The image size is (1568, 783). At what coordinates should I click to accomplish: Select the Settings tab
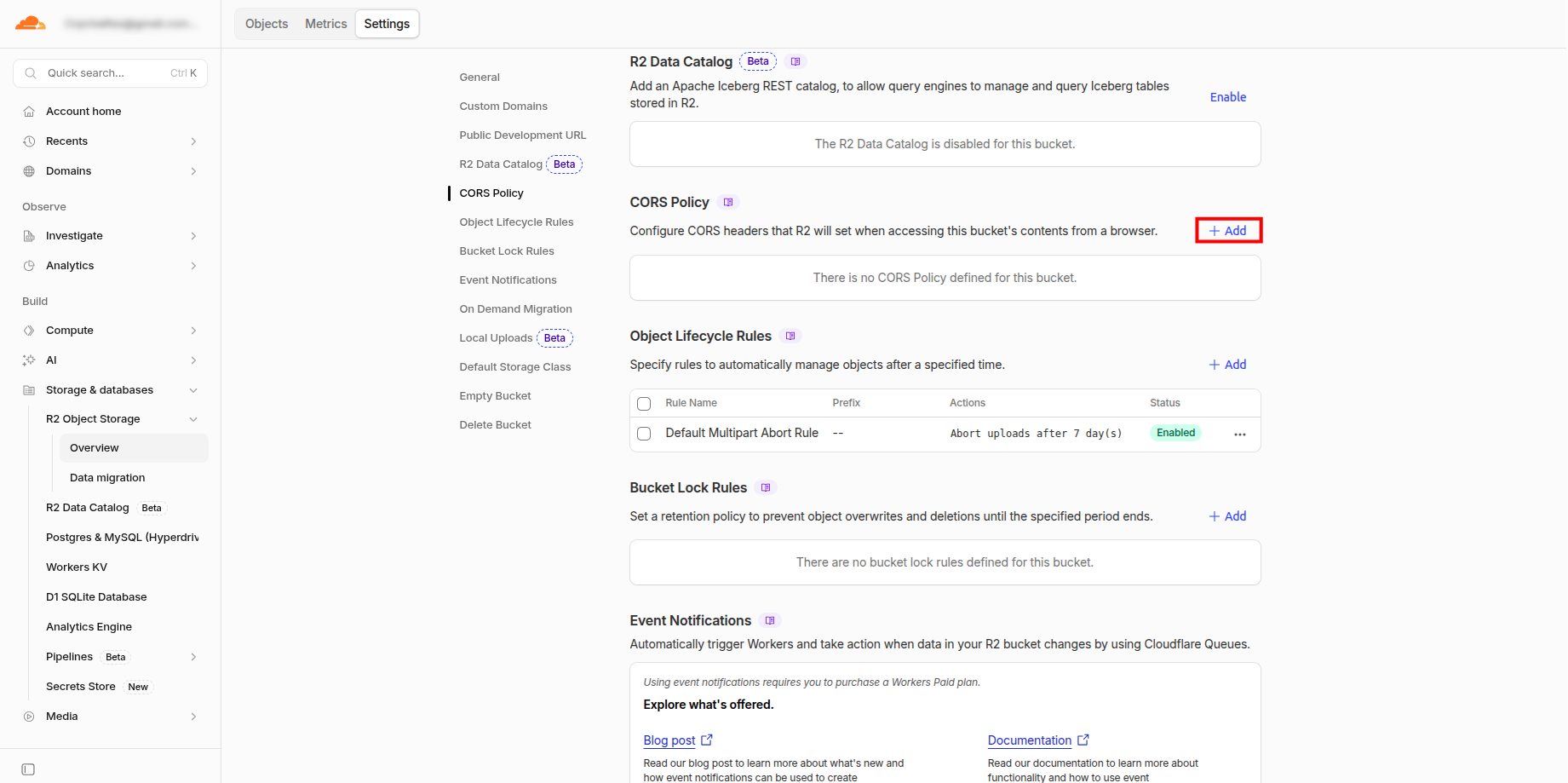(x=387, y=24)
